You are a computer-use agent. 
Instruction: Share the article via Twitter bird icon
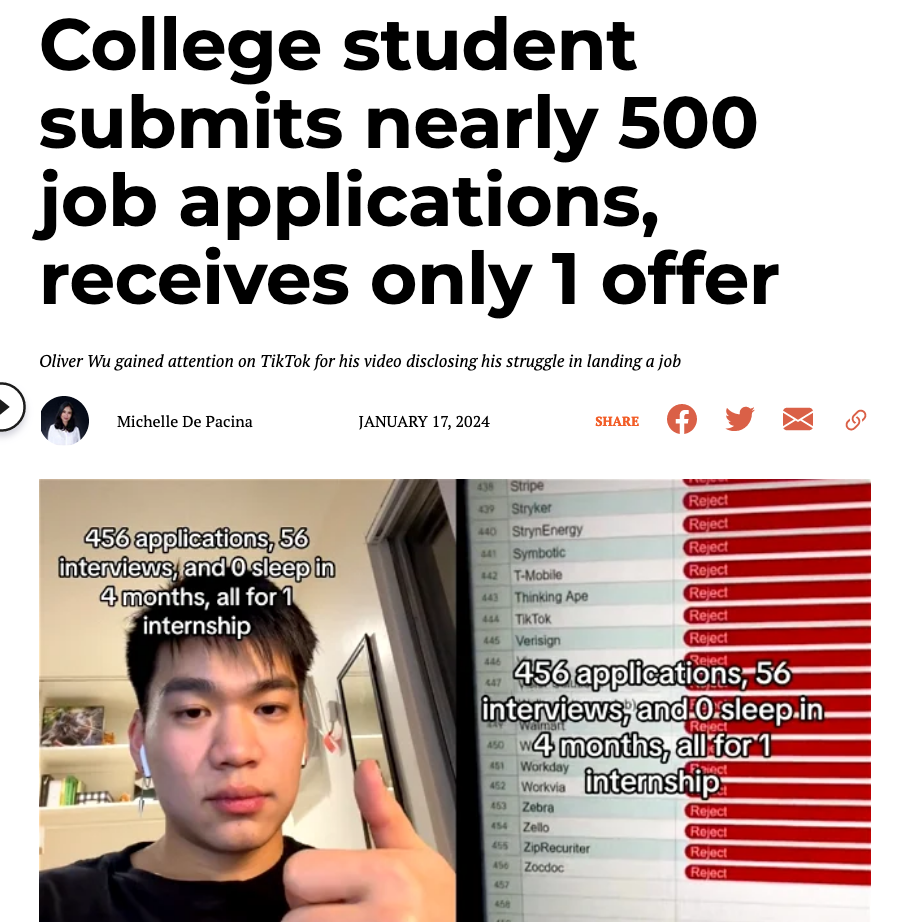coord(739,419)
